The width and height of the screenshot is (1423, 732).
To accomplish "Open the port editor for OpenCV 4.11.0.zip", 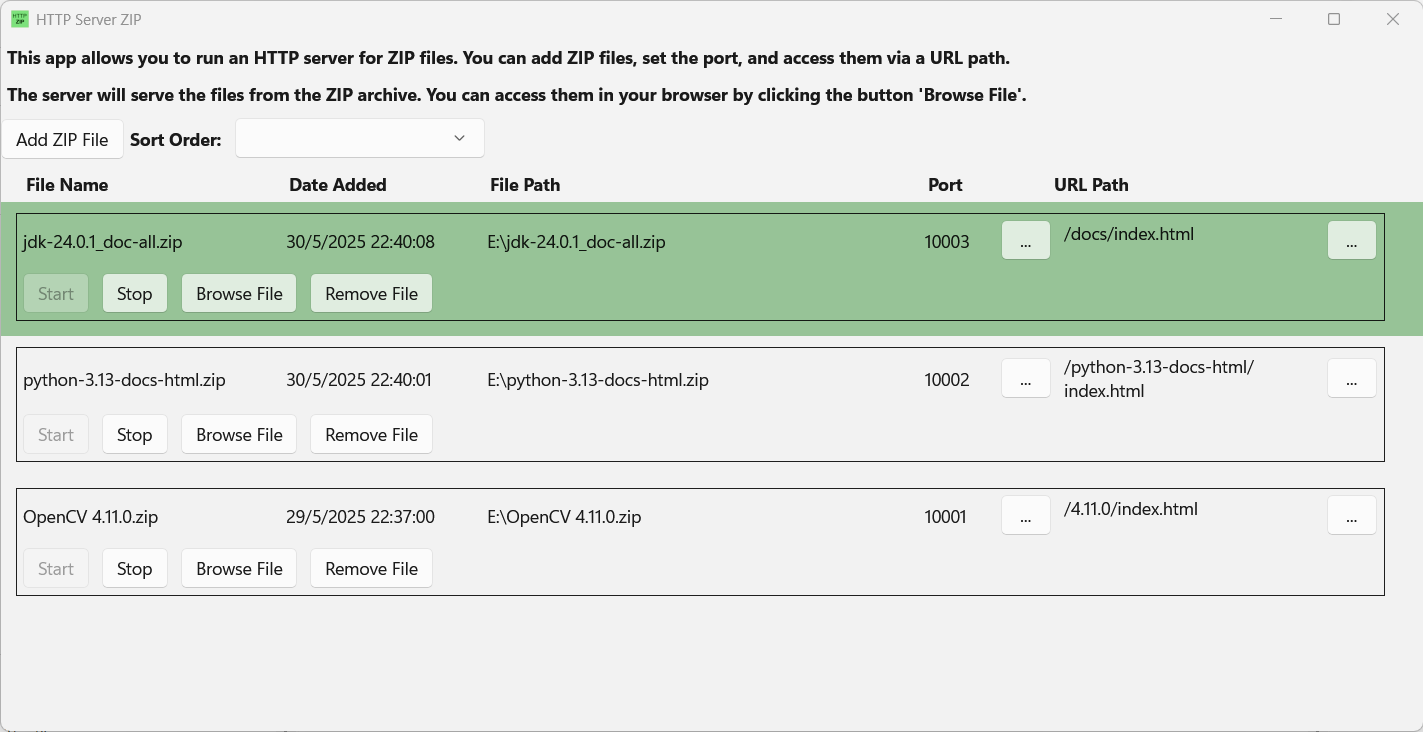I will [1025, 515].
